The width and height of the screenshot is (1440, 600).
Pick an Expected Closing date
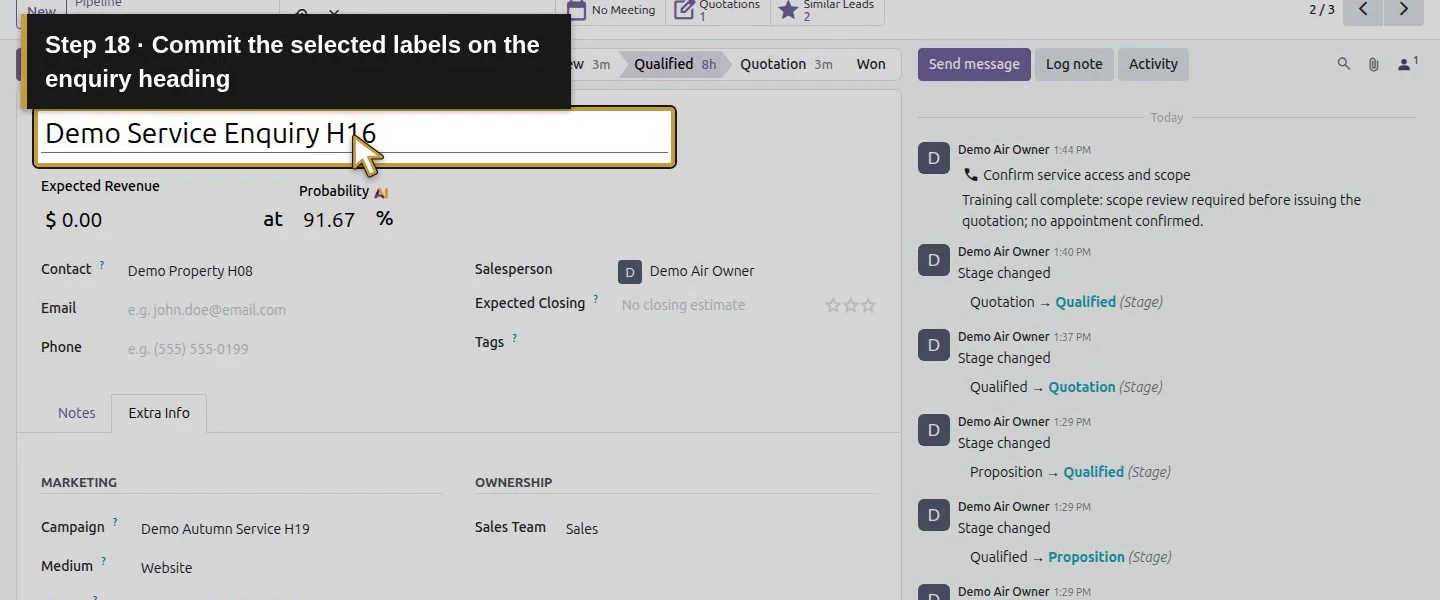coord(718,305)
